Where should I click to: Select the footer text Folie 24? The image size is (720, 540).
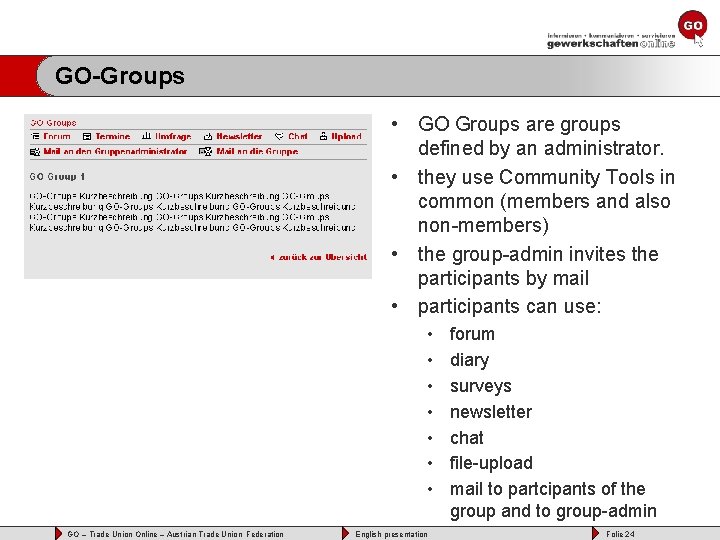[x=620, y=534]
